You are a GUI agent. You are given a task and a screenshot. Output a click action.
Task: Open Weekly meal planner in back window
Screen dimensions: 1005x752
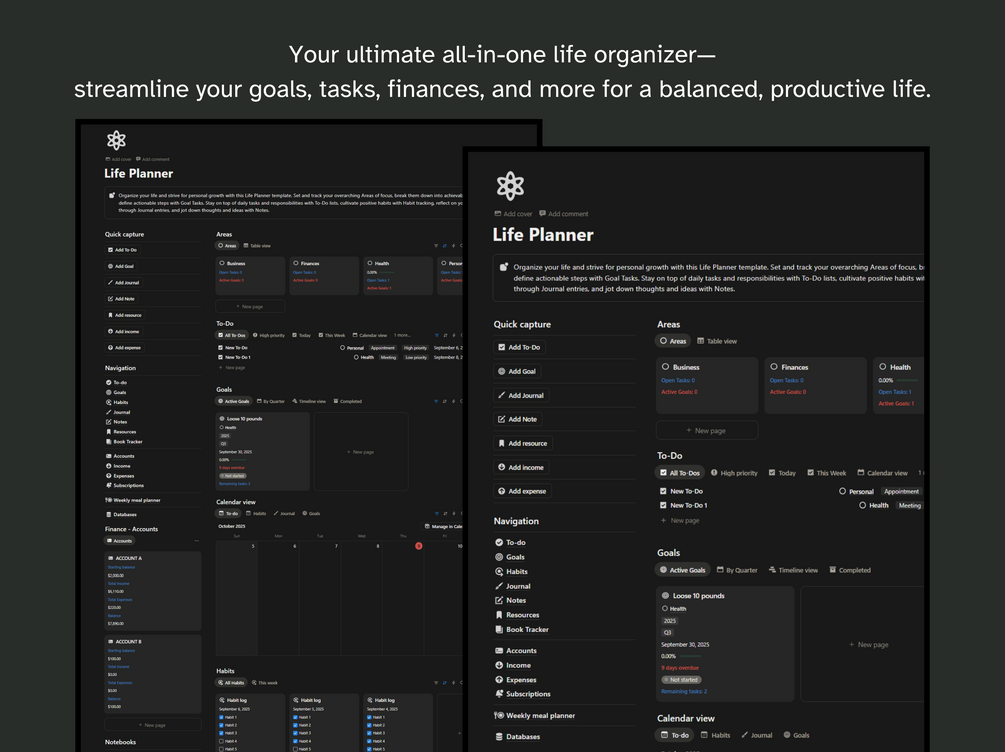point(133,500)
